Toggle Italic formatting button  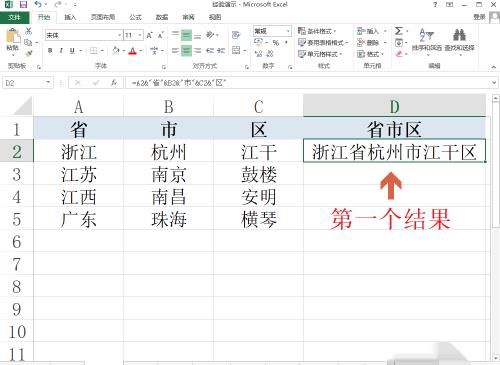(61, 51)
